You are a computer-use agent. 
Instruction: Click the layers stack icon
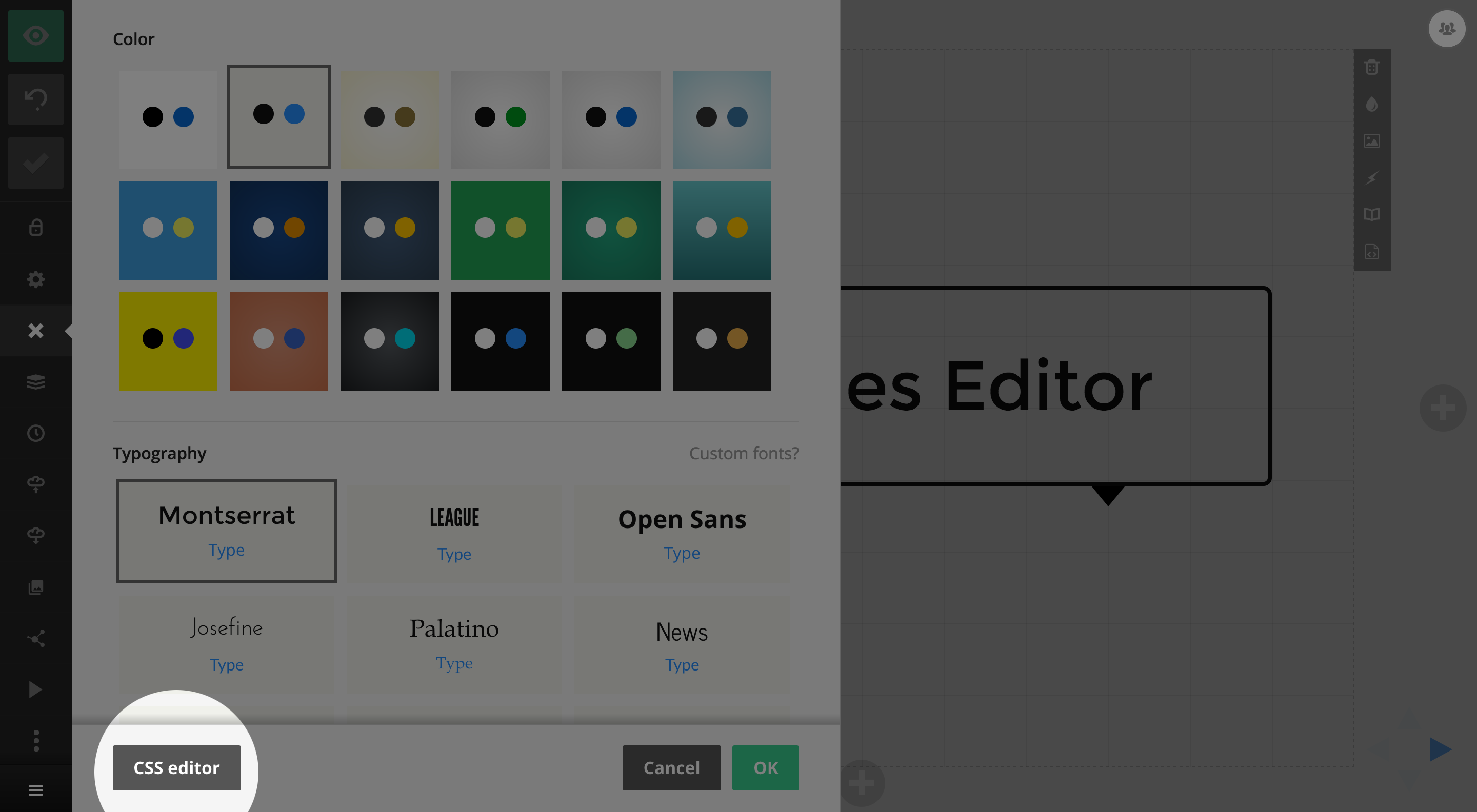(x=35, y=382)
